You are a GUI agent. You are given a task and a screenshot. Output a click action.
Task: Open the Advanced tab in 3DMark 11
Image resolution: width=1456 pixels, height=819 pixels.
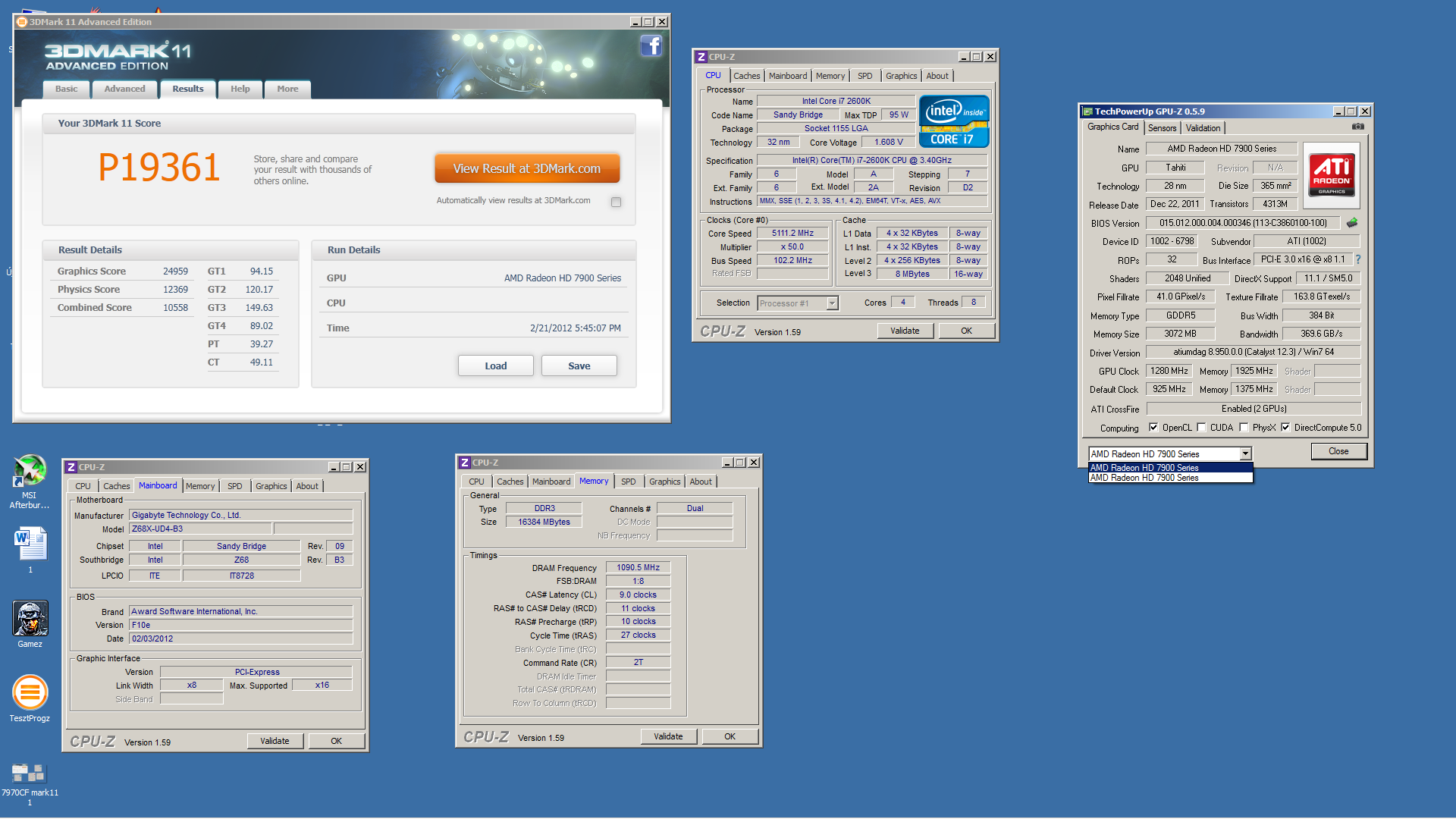pos(124,89)
